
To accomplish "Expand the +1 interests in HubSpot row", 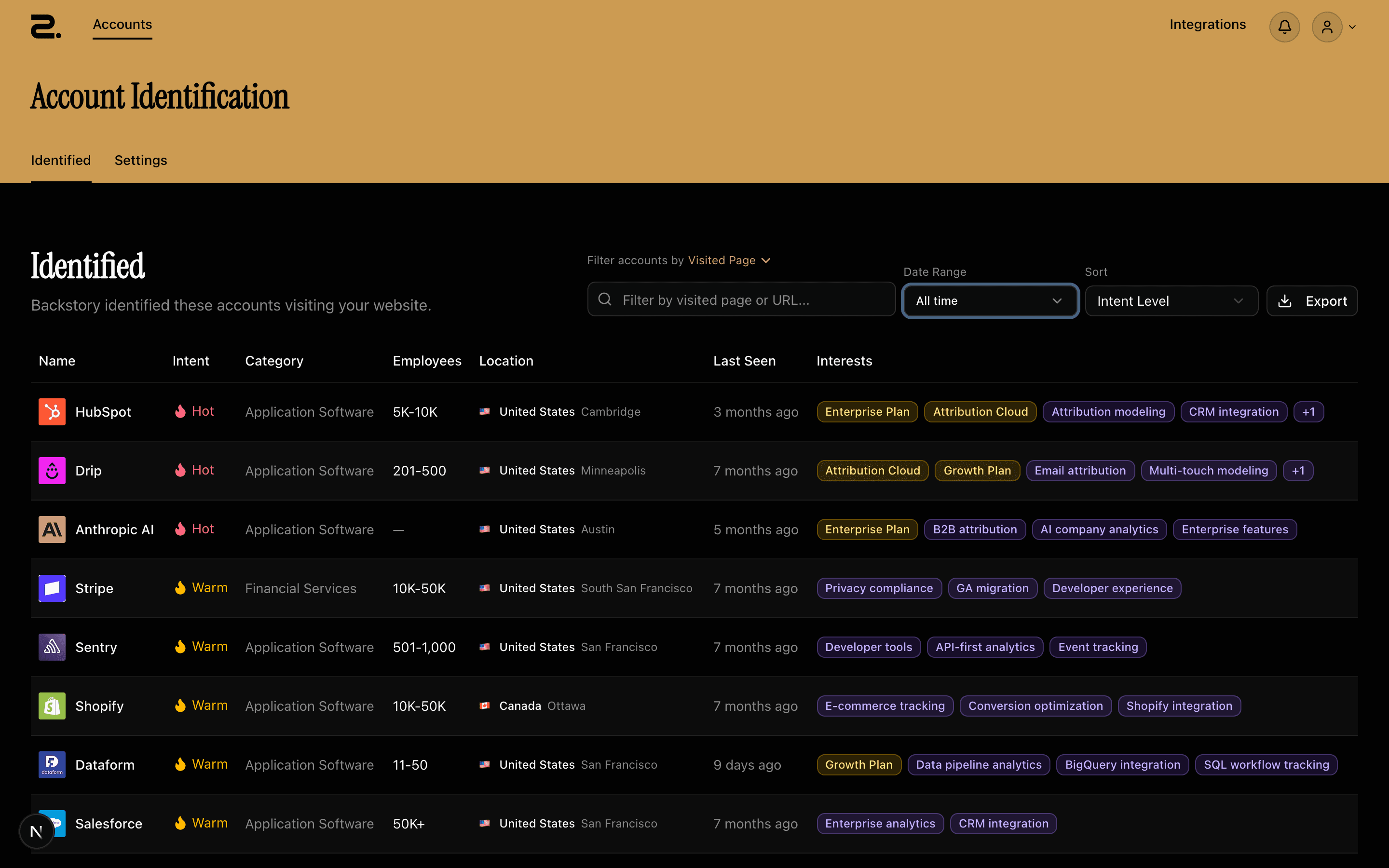I will coord(1308,412).
